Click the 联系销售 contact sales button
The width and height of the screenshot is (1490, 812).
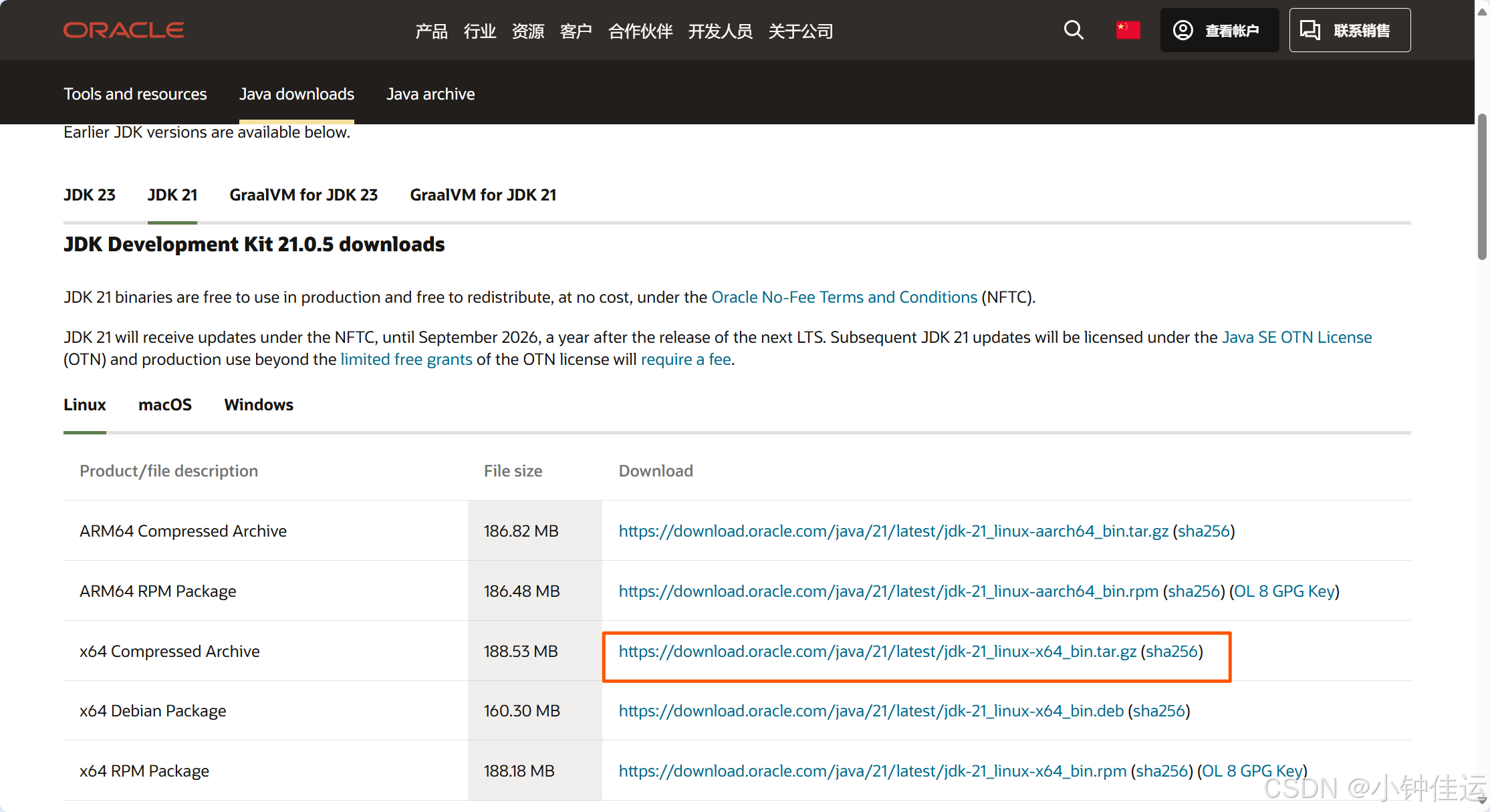click(x=1350, y=30)
